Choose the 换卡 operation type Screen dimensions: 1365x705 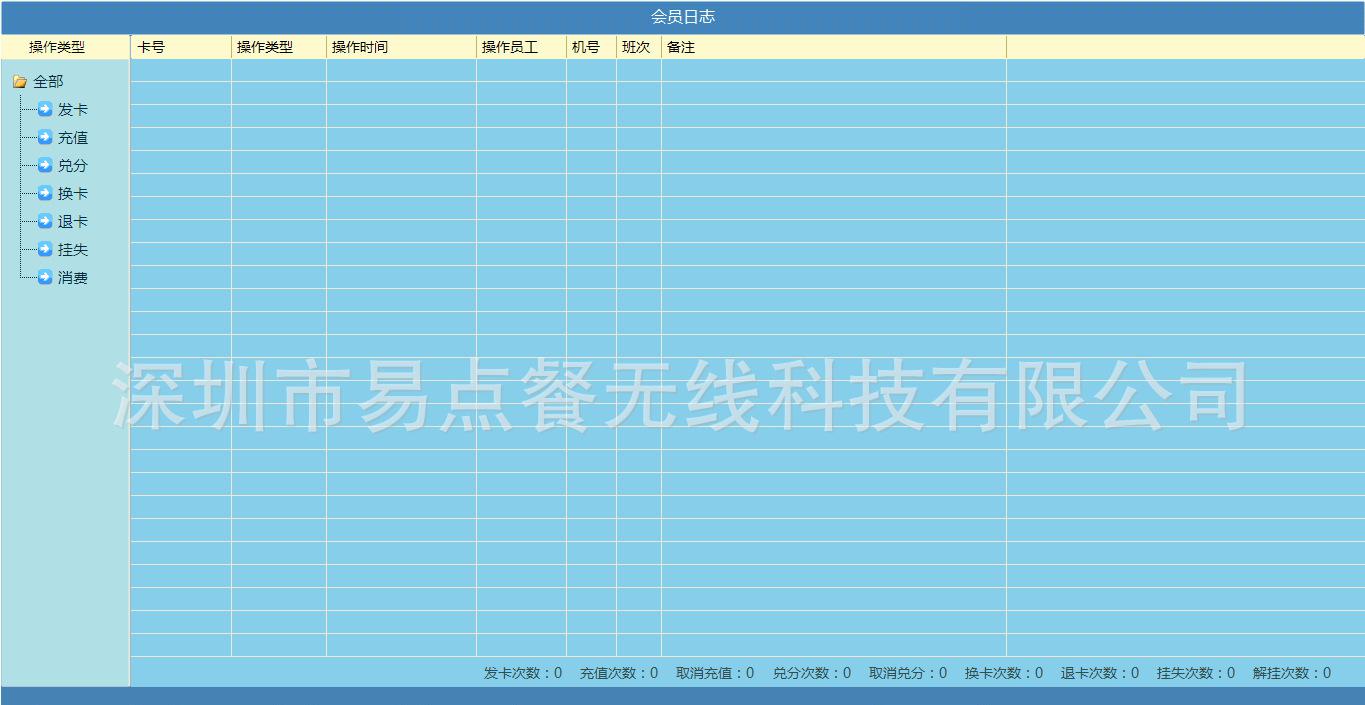[73, 194]
